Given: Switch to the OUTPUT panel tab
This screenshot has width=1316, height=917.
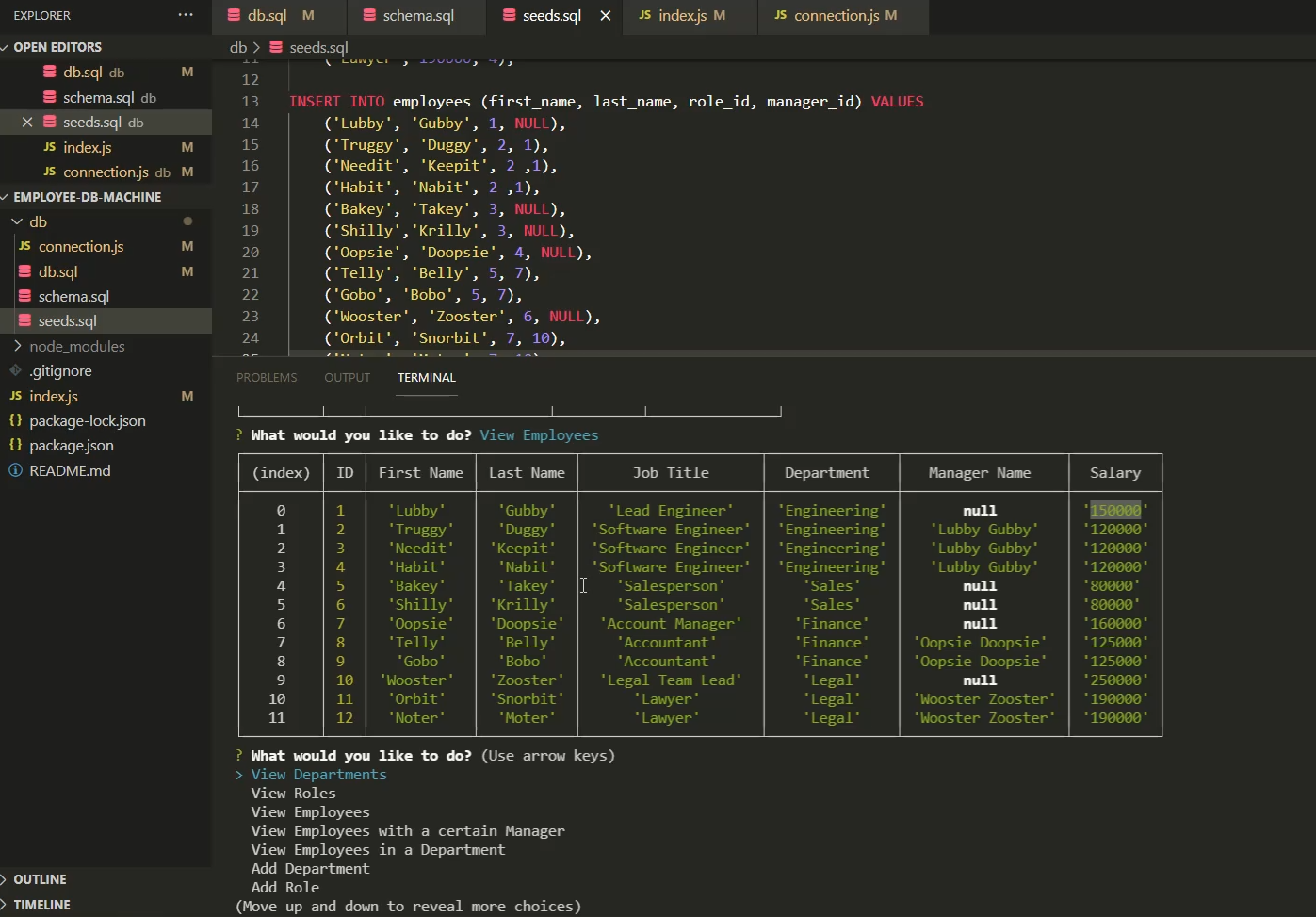Looking at the screenshot, I should [347, 377].
